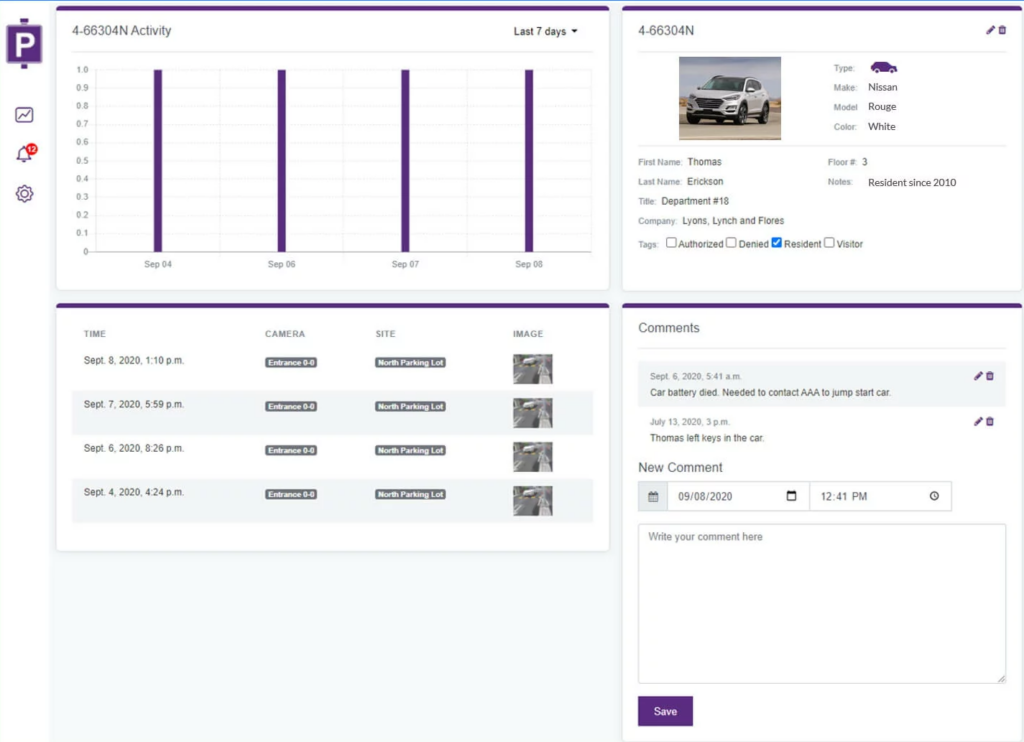The height and width of the screenshot is (742, 1024).
Task: Edit the Sept. 6 battery comment
Action: click(978, 376)
